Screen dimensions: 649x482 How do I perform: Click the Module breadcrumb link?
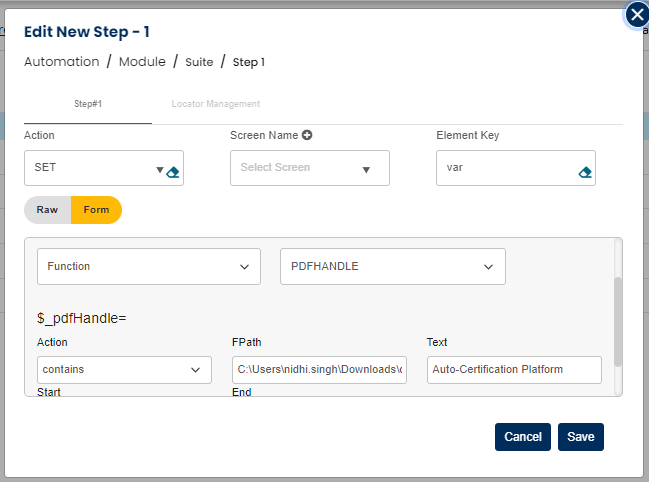(142, 62)
